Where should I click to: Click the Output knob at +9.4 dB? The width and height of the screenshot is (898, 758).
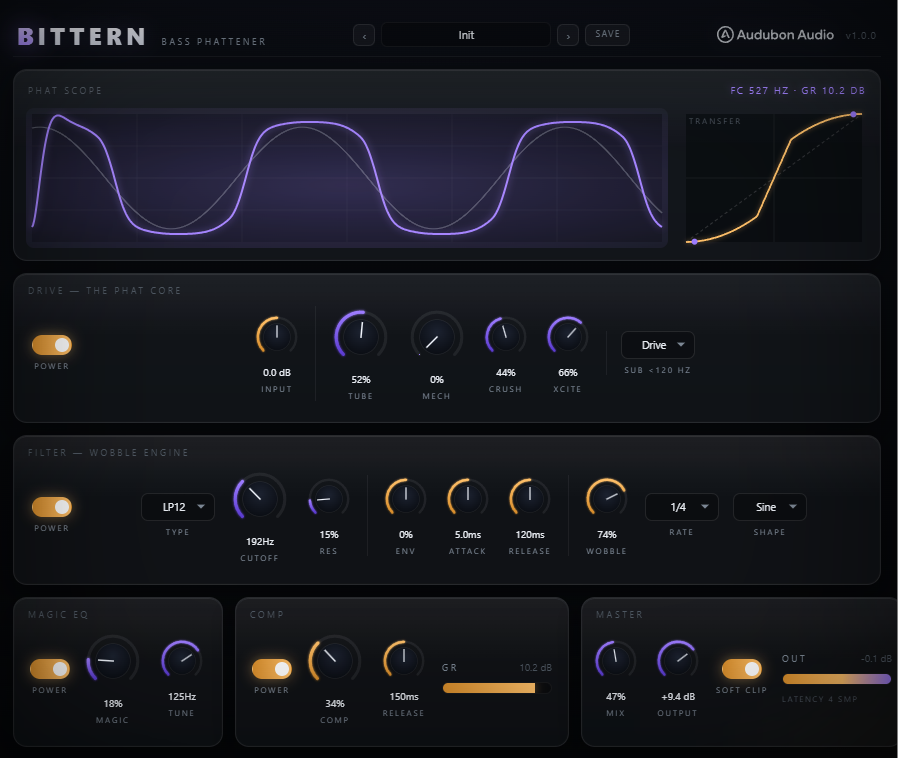[678, 661]
